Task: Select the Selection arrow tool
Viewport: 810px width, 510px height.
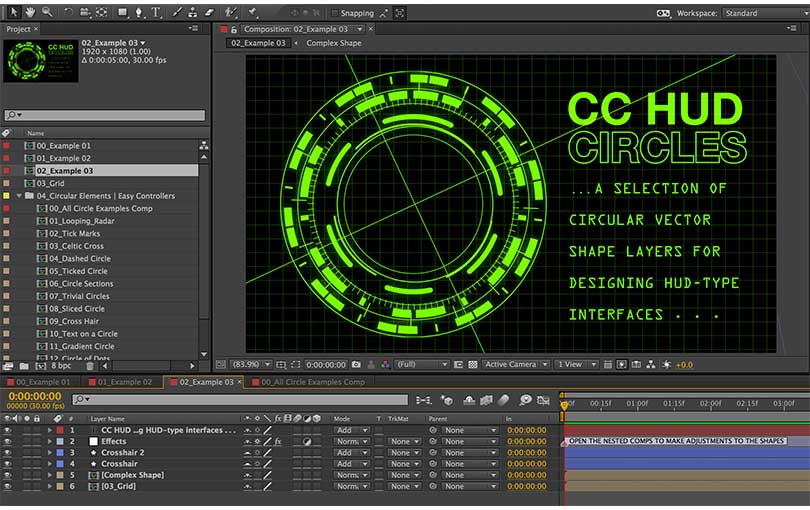Action: (x=14, y=12)
